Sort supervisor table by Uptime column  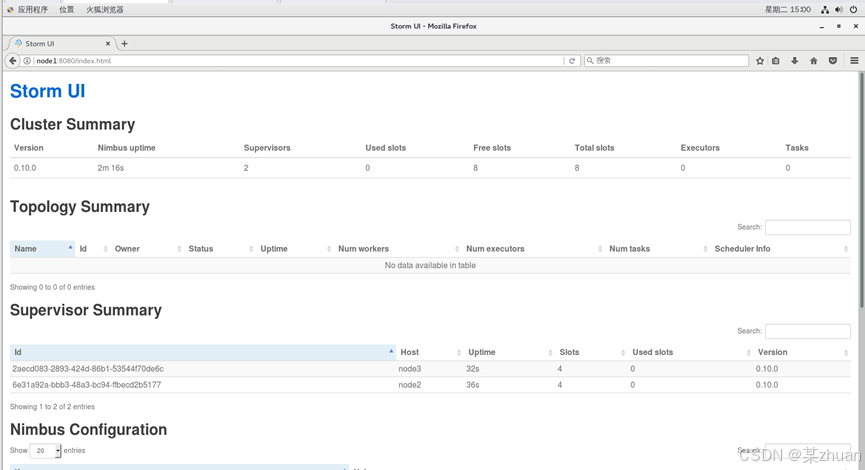pyautogui.click(x=509, y=352)
